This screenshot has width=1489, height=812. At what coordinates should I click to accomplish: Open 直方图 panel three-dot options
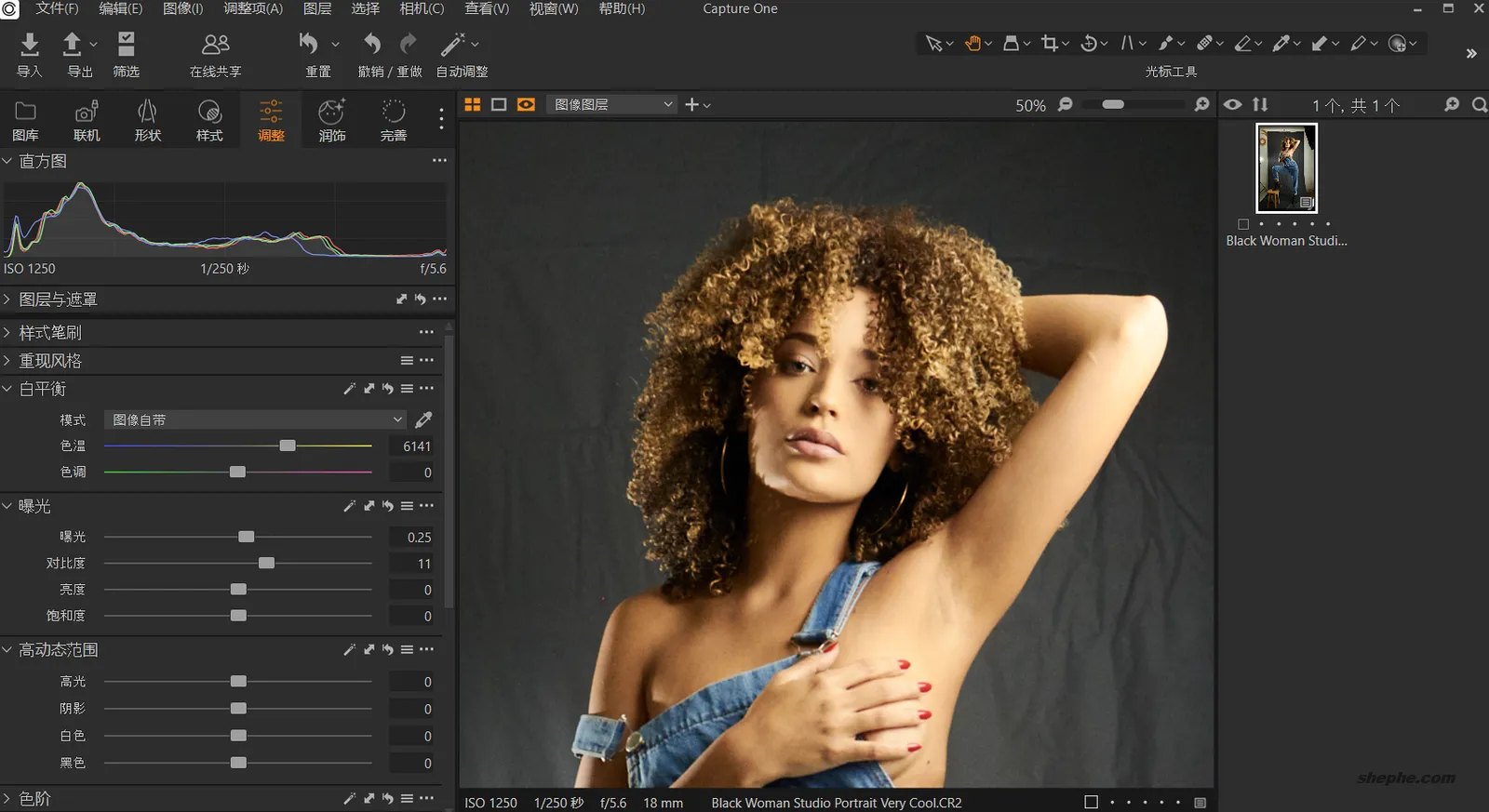coord(439,161)
